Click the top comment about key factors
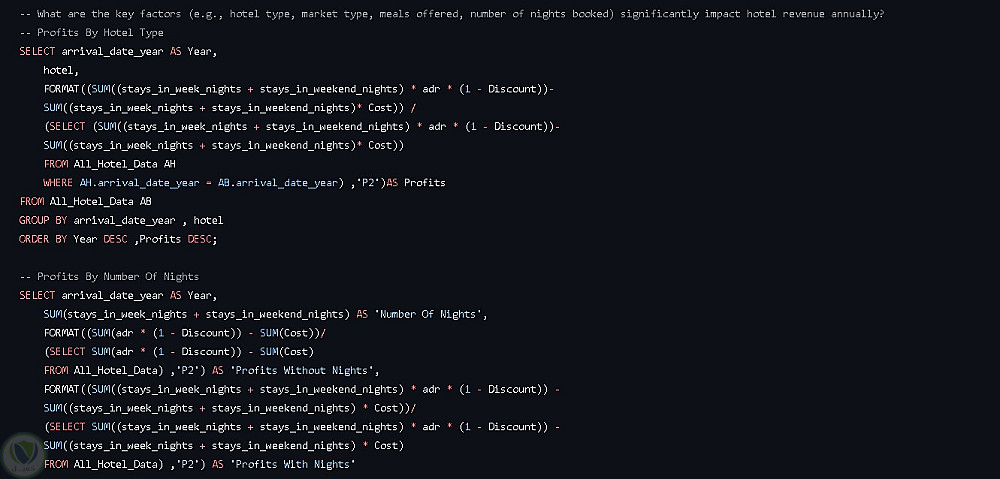The width and height of the screenshot is (1000, 479). pyautogui.click(x=450, y=14)
